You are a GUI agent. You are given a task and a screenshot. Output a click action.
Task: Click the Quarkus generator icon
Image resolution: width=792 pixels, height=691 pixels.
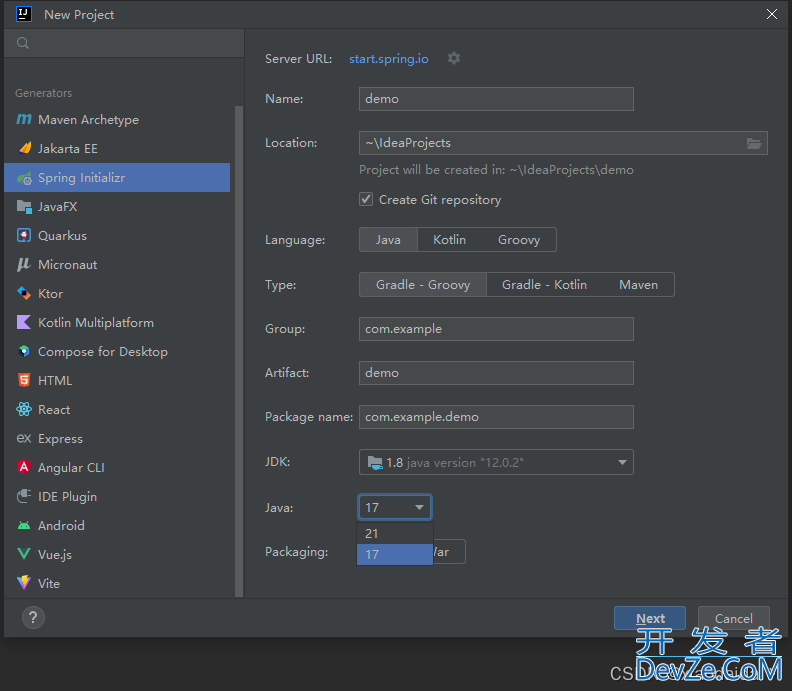click(24, 235)
